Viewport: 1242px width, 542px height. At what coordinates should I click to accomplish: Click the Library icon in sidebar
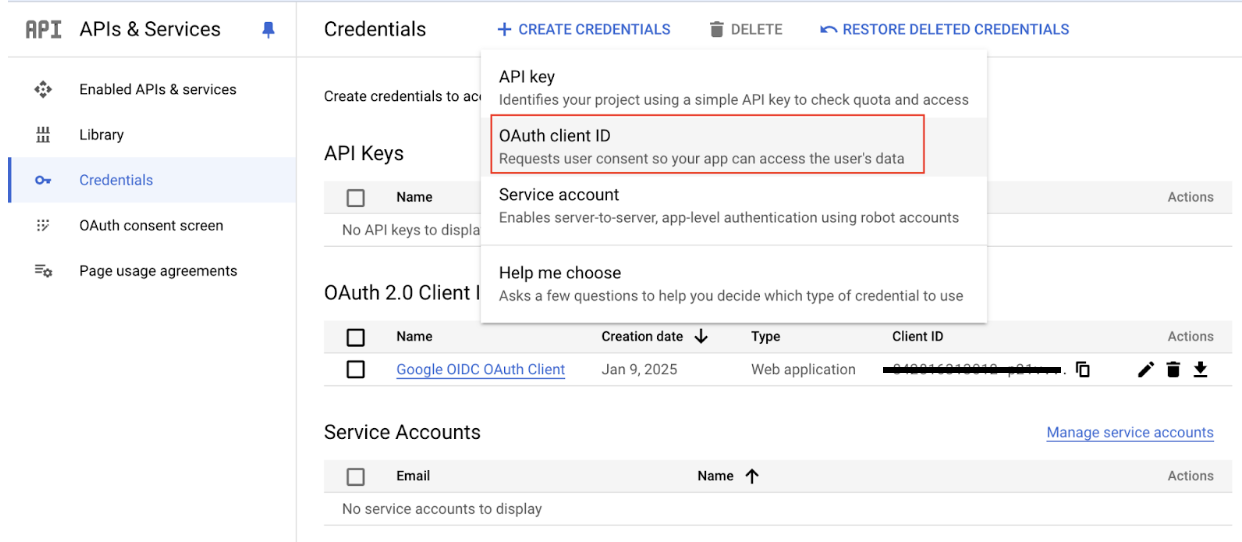(43, 135)
